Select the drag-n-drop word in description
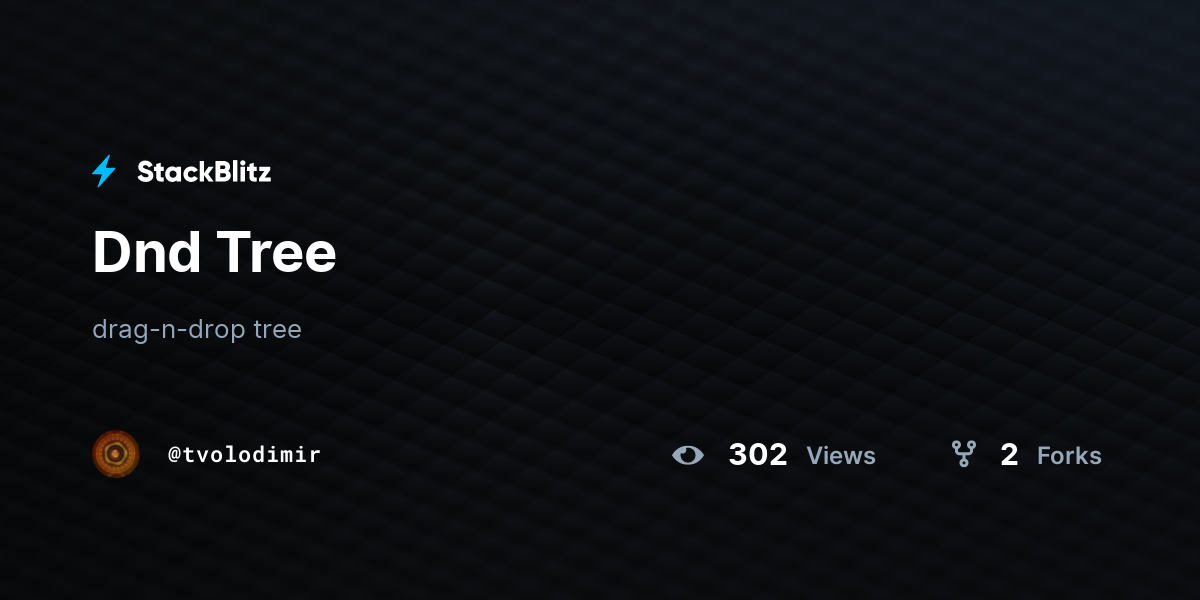Screen dimensions: 1200x600 [169, 329]
